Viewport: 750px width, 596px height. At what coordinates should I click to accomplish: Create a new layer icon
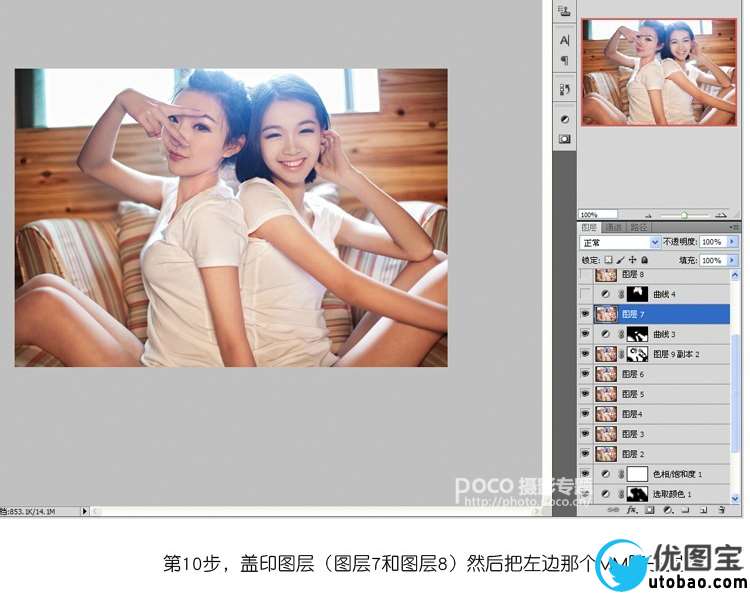click(703, 510)
